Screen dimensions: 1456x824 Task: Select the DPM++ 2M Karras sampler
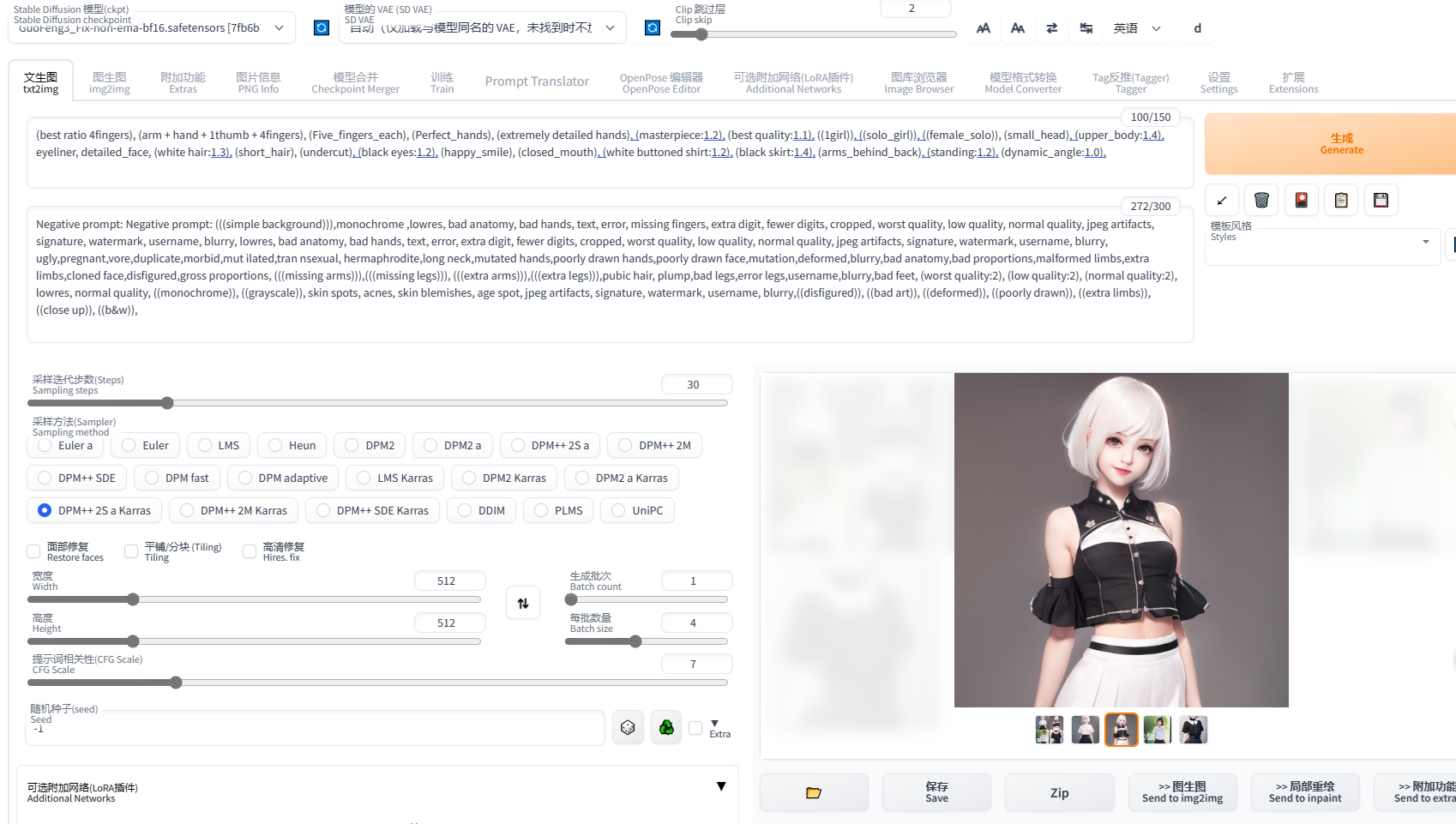234,510
